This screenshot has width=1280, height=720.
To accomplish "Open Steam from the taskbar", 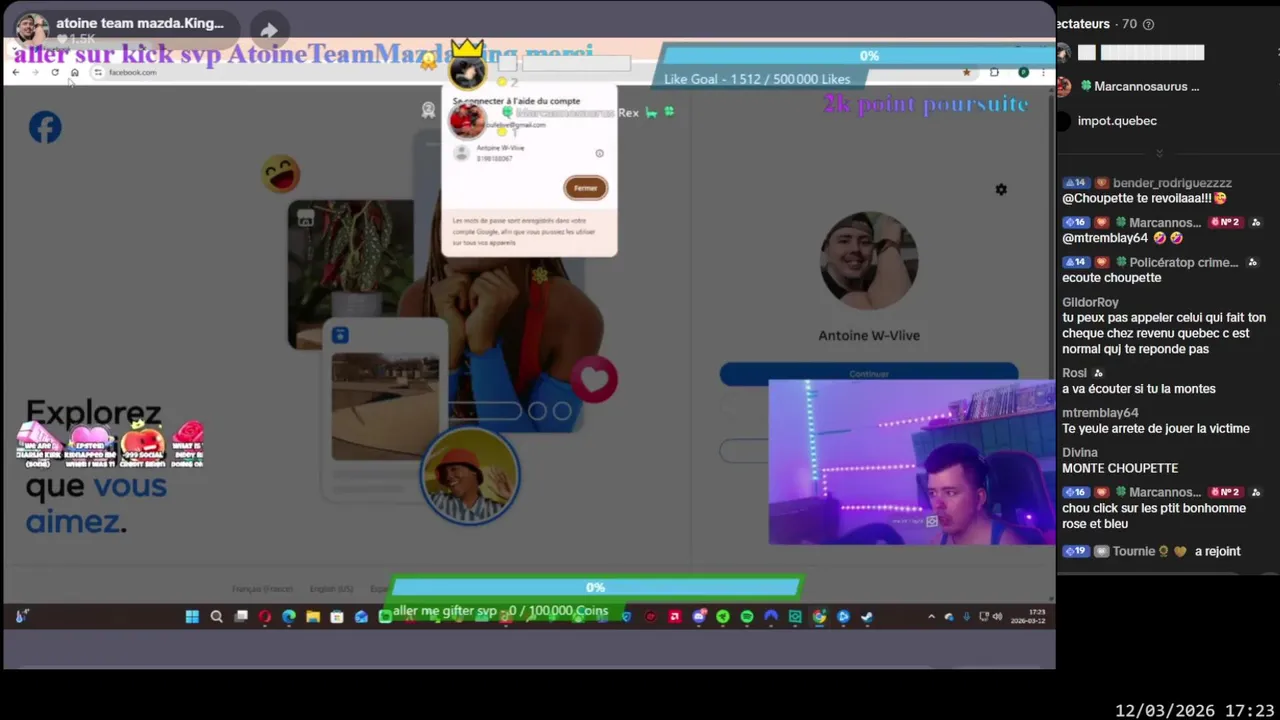I will tap(867, 617).
